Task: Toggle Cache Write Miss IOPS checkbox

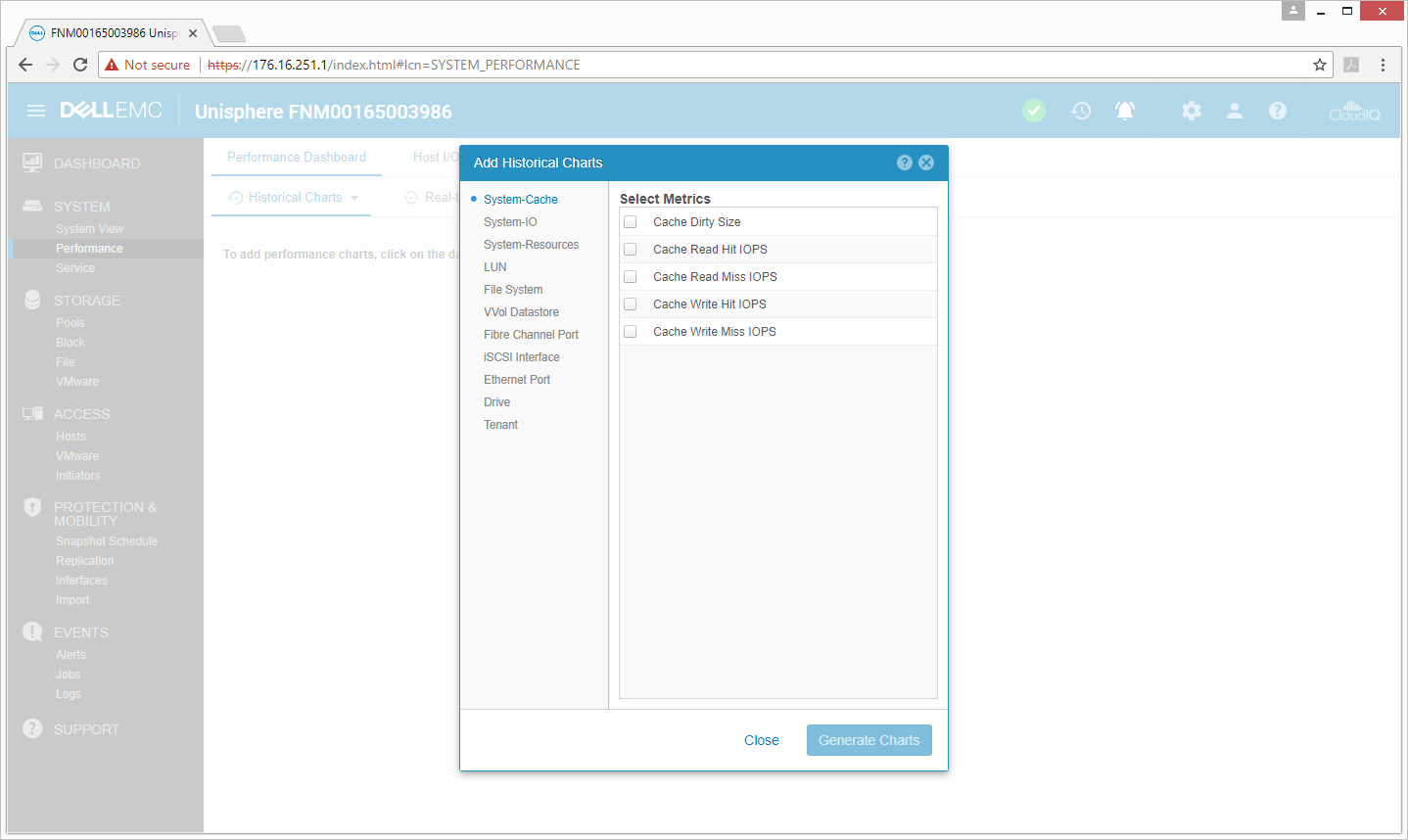Action: tap(631, 332)
